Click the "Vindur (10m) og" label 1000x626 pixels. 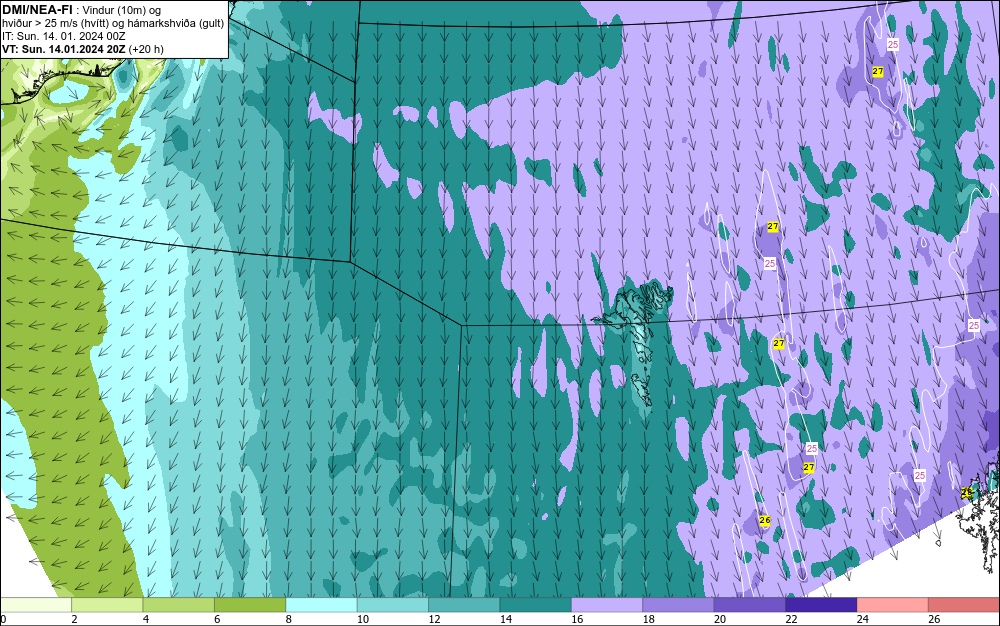122,10
